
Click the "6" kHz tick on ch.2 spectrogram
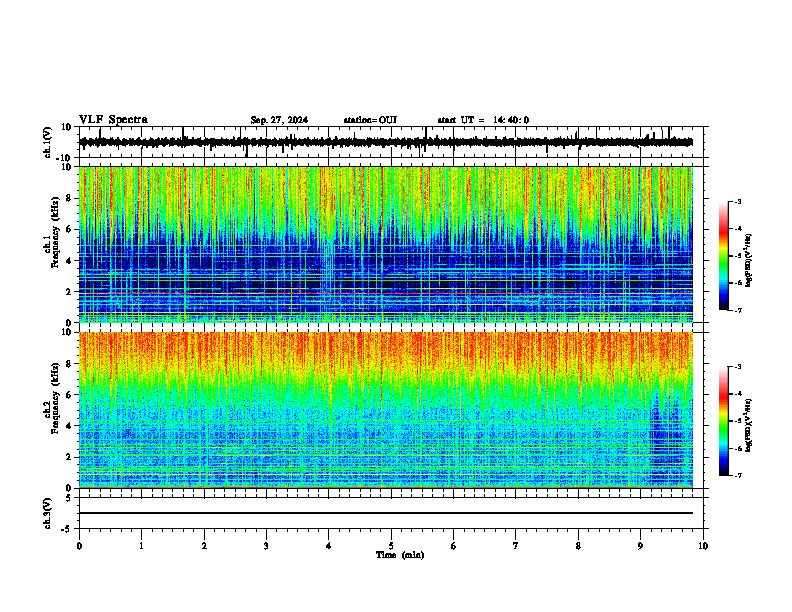tap(70, 395)
